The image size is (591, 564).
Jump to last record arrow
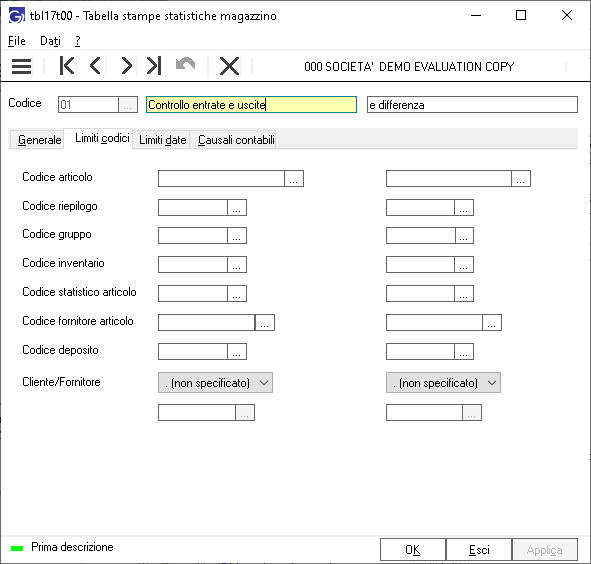click(x=154, y=66)
